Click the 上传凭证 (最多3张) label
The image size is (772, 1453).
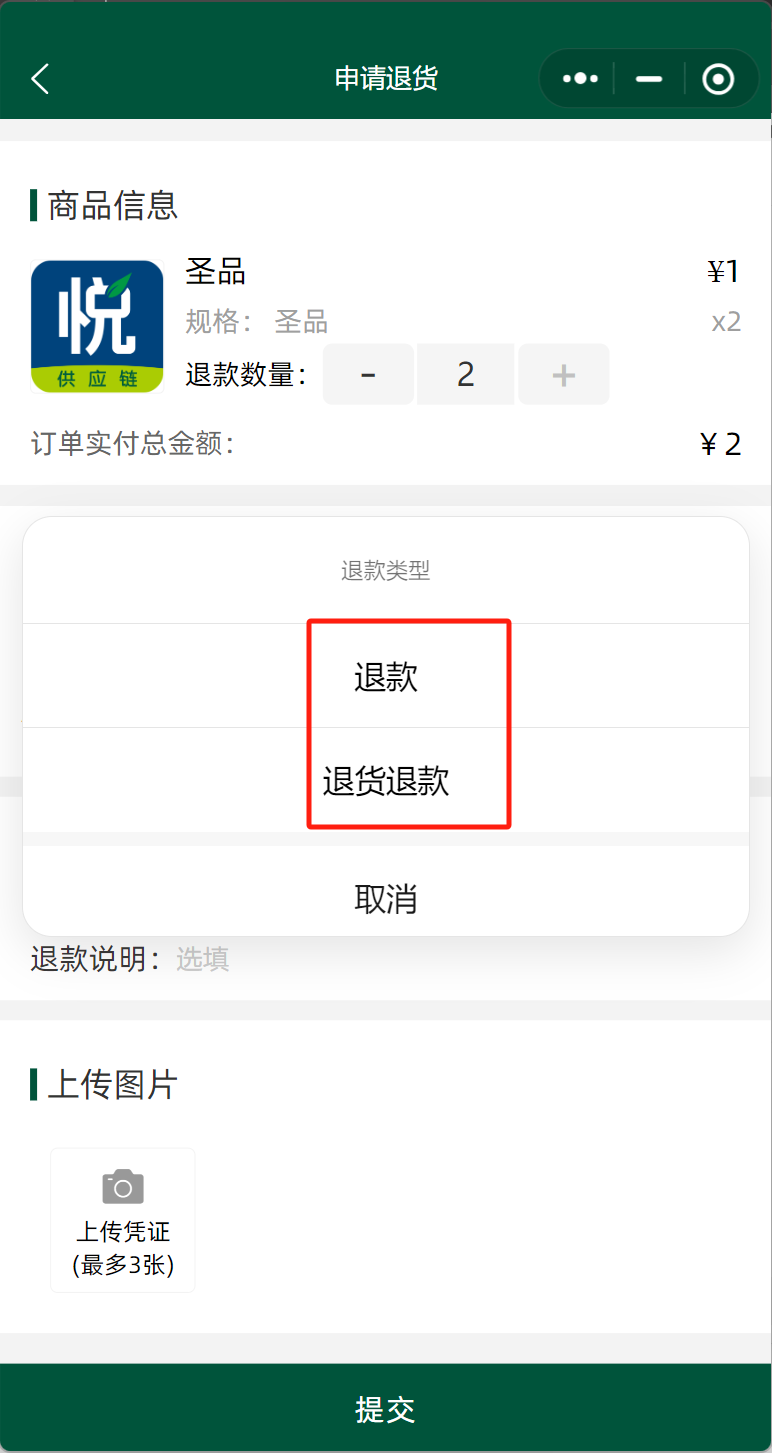click(123, 1248)
